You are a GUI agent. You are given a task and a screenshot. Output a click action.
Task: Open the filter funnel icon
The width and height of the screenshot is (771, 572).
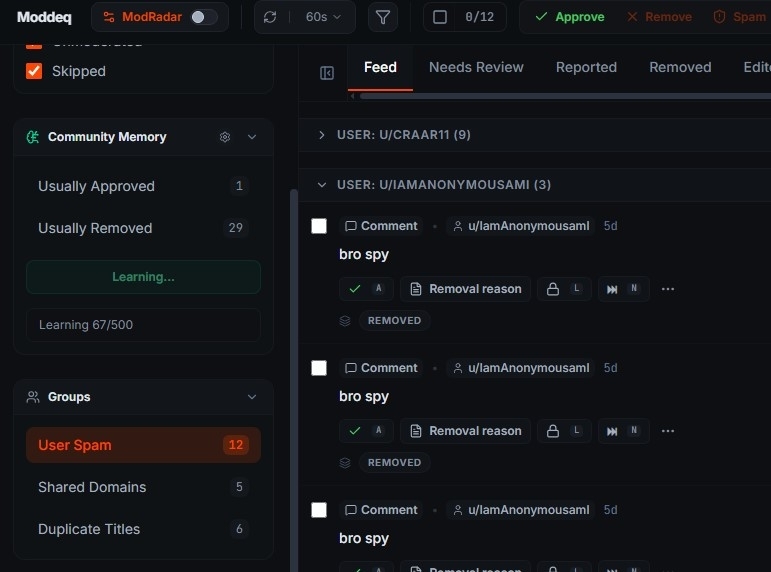tap(383, 17)
